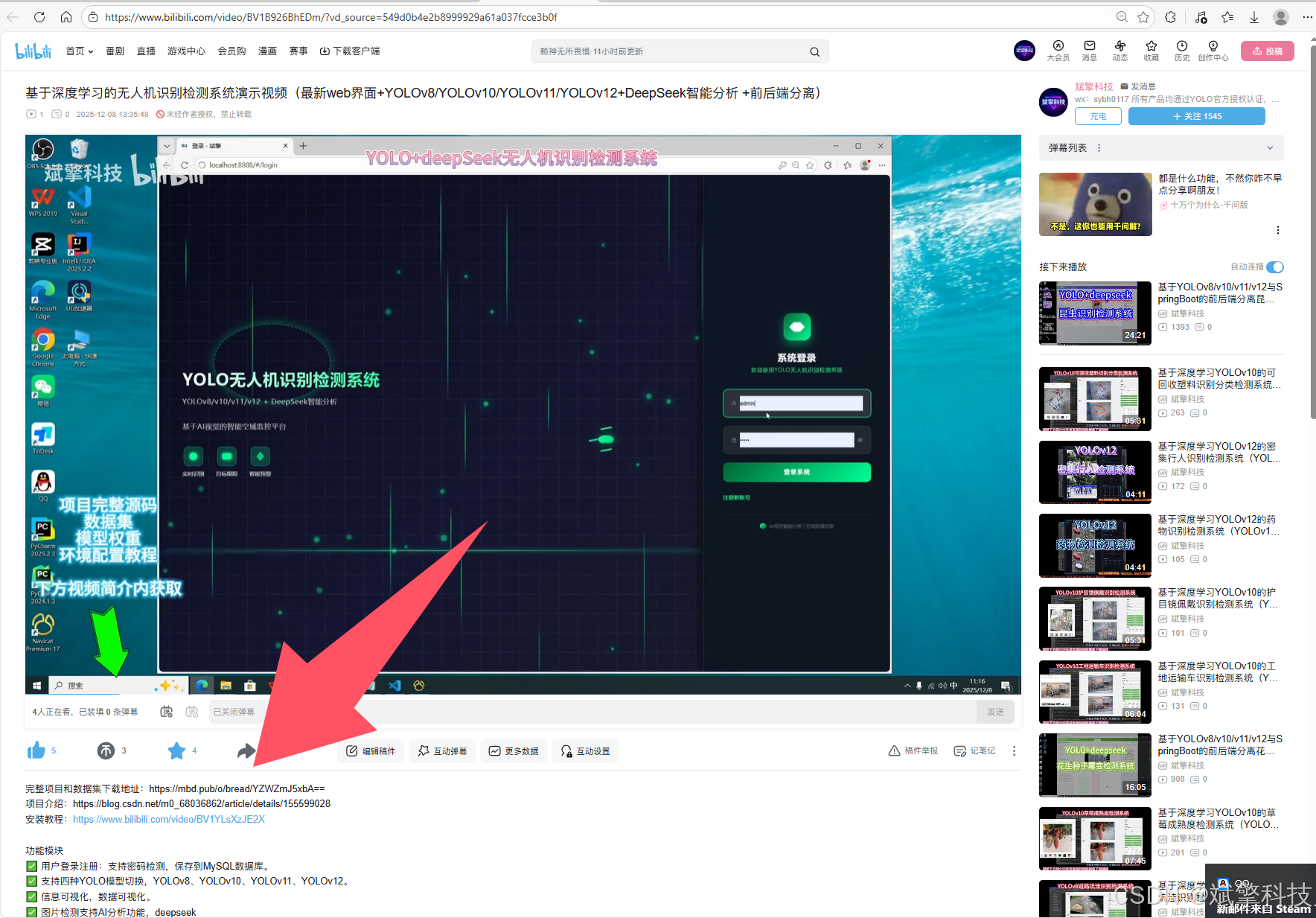Viewport: 1316px width, 918px height.
Task: Open browser extensions puzzle icon
Action: [1171, 16]
